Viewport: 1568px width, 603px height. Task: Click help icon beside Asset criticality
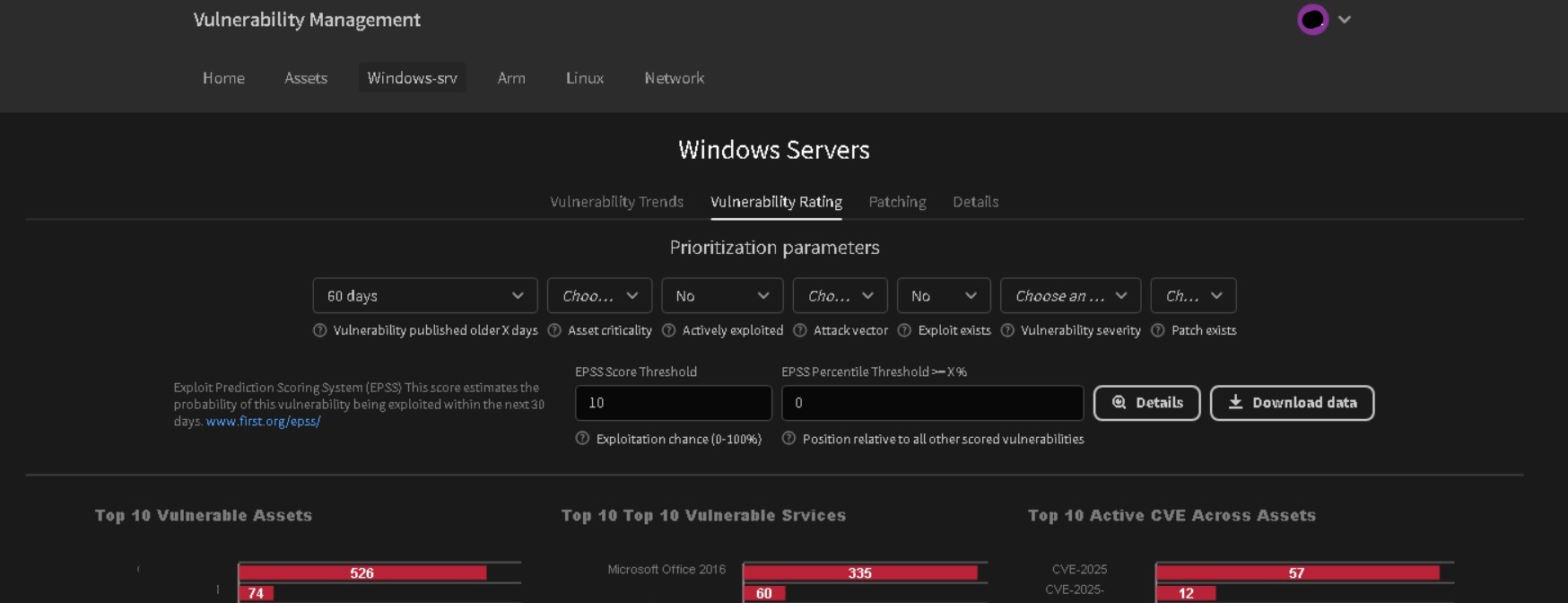[554, 330]
